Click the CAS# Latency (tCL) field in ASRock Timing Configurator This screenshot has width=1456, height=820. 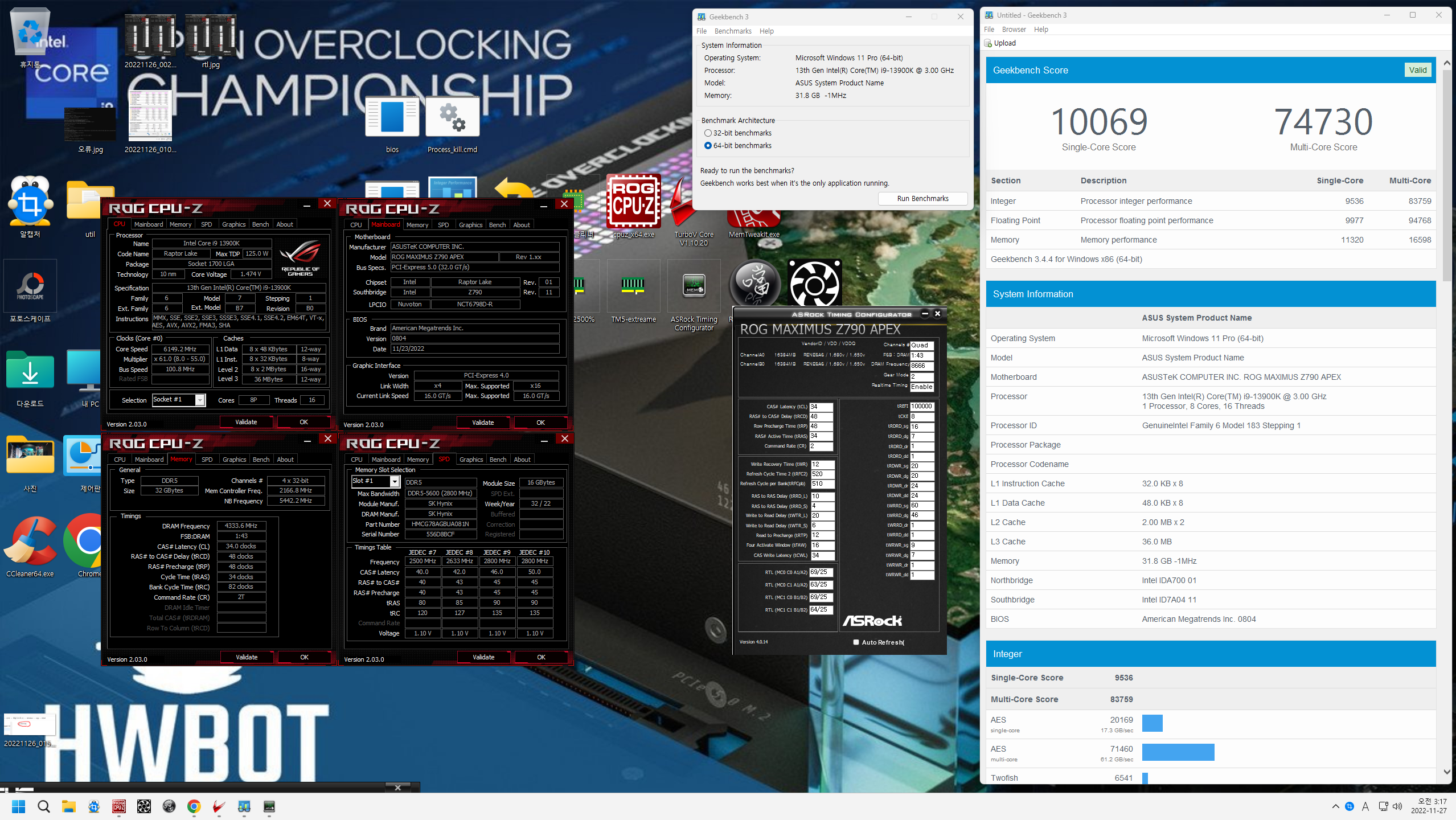pyautogui.click(x=821, y=407)
